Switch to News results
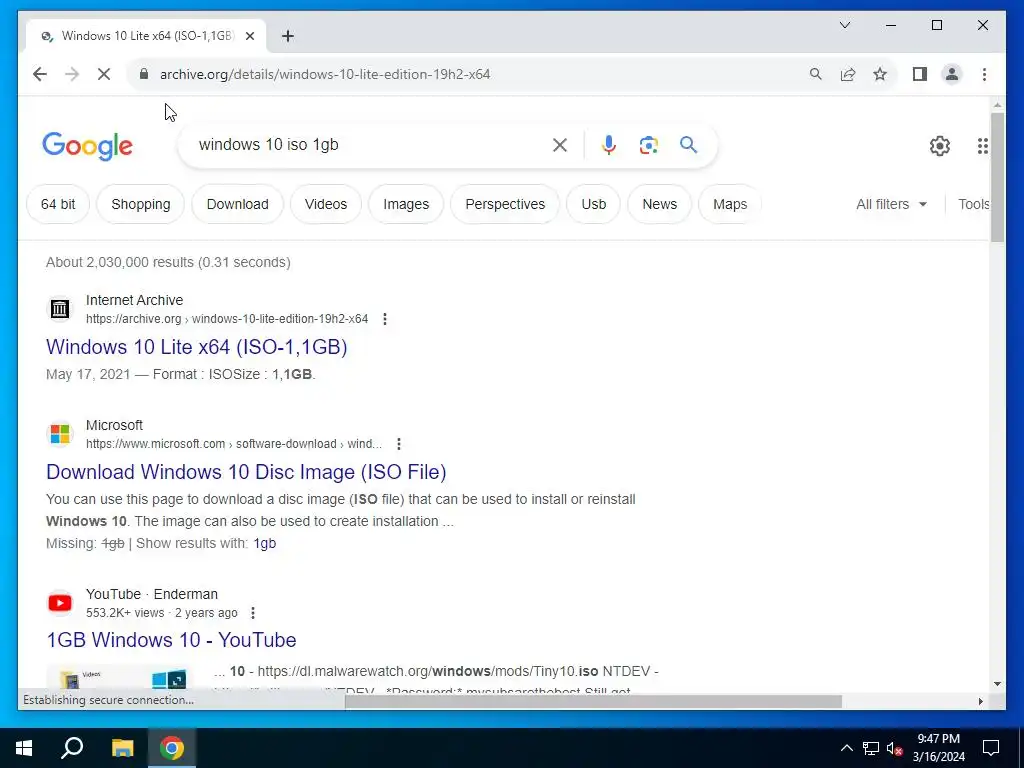The height and width of the screenshot is (768, 1024). point(660,204)
